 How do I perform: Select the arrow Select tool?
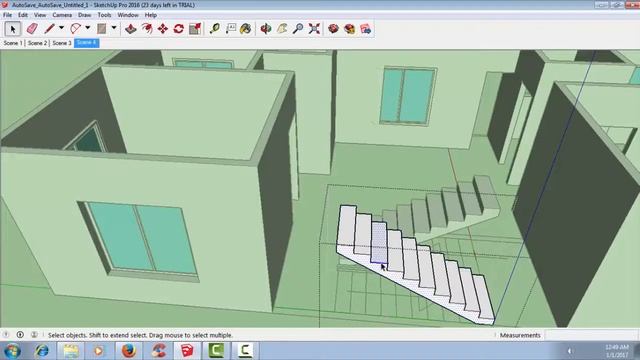pyautogui.click(x=12, y=29)
